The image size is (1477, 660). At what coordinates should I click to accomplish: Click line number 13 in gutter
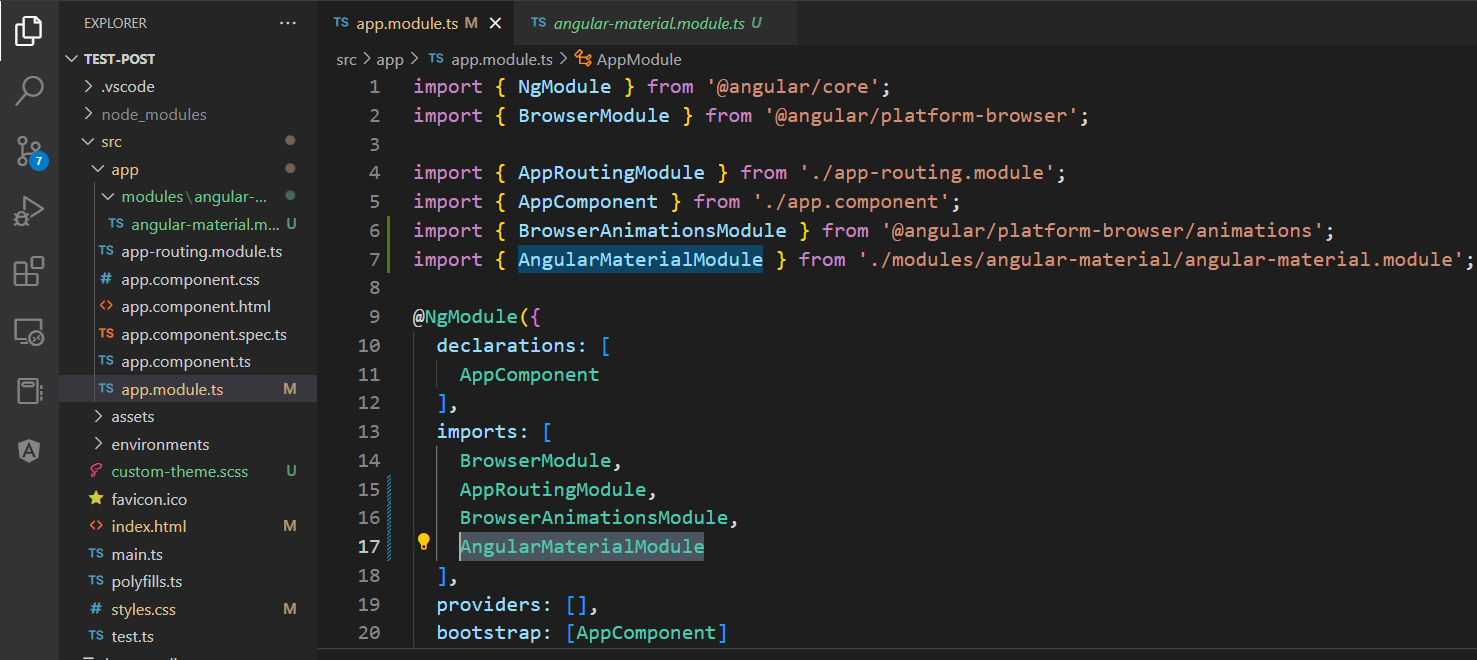369,432
